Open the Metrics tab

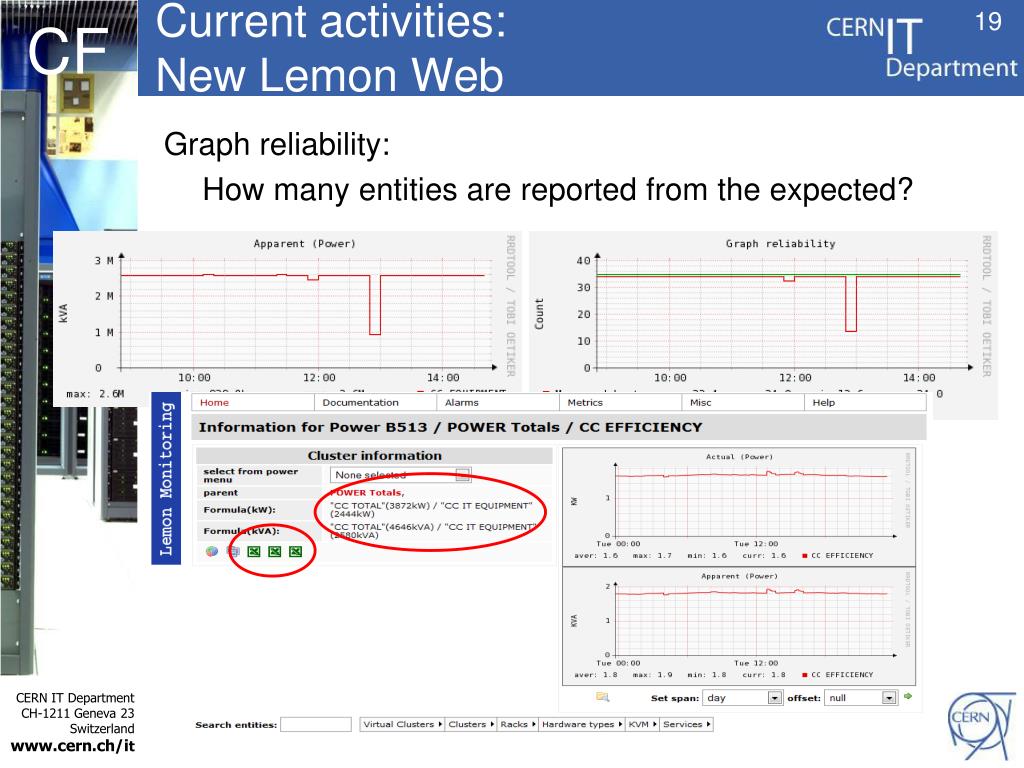[620, 402]
